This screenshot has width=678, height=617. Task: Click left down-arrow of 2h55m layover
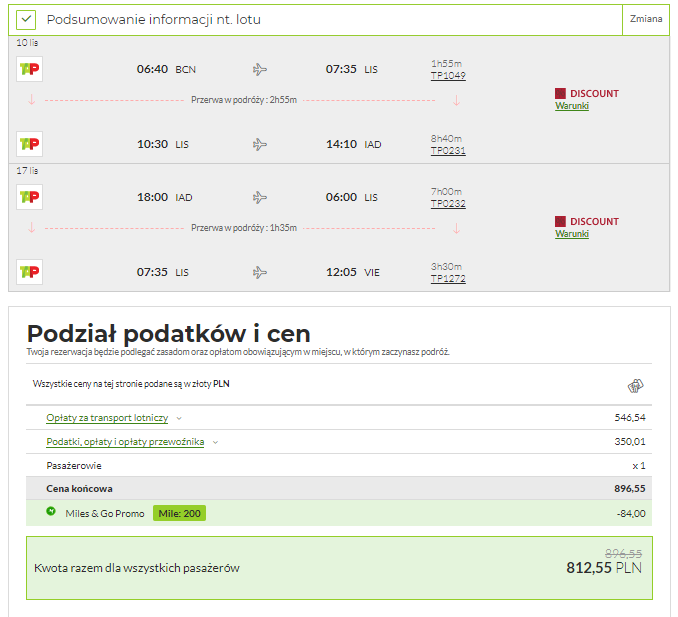[32, 100]
